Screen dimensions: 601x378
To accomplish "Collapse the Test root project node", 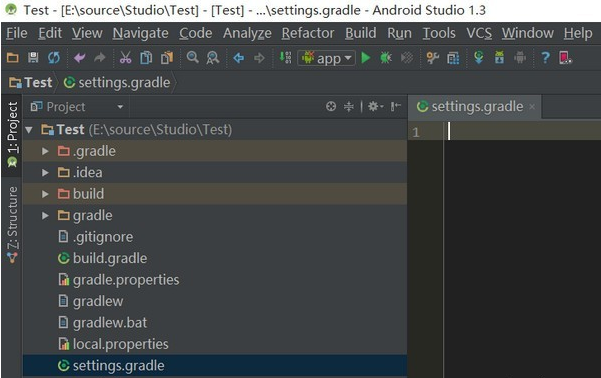I will pyautogui.click(x=29, y=130).
